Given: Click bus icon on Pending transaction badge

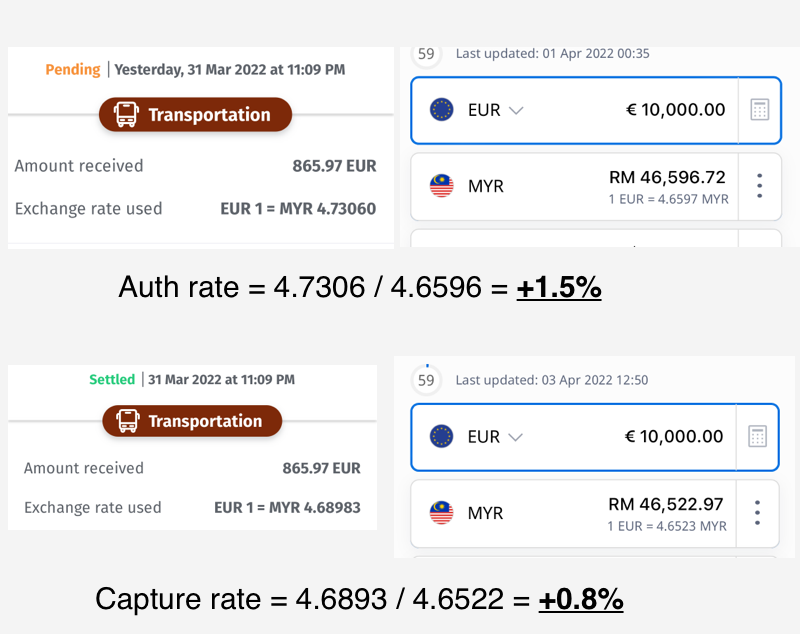Looking at the screenshot, I should (127, 115).
